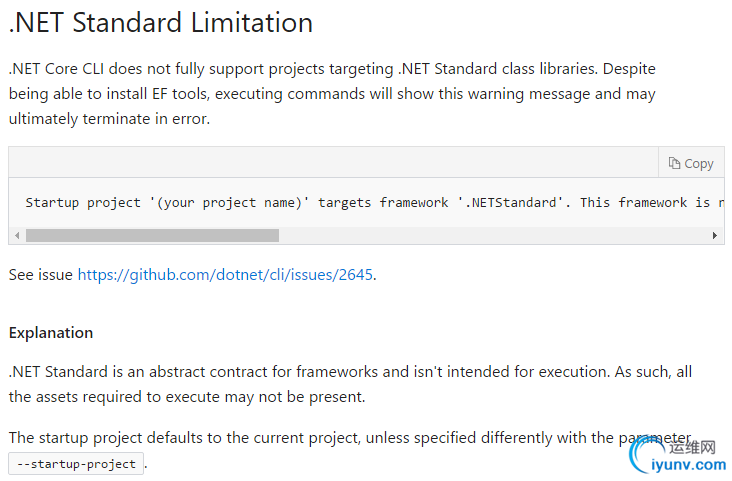
Task: Click the paragraph starting ".NET Standard is an abstract"
Action: (x=350, y=383)
